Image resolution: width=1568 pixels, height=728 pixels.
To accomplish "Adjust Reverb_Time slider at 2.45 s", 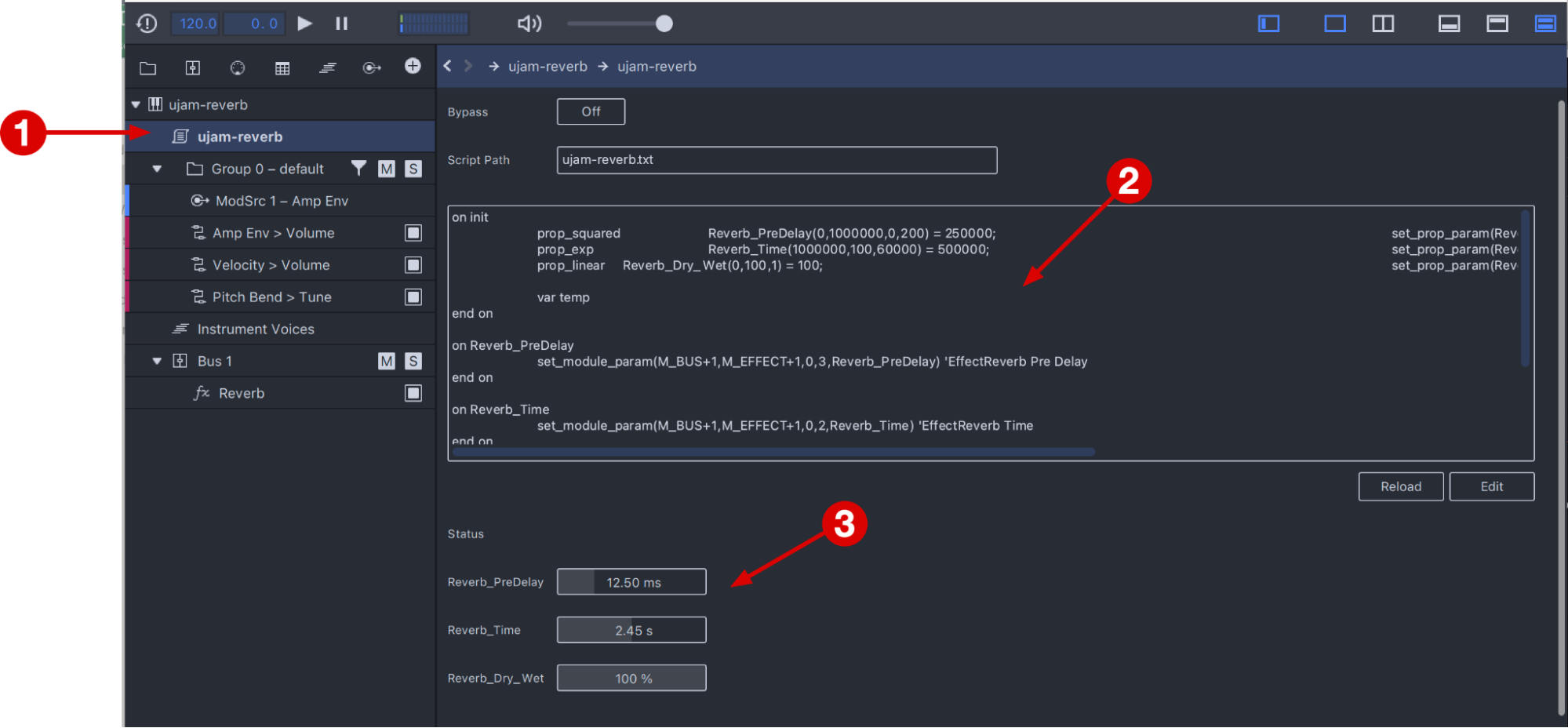I will (x=631, y=630).
